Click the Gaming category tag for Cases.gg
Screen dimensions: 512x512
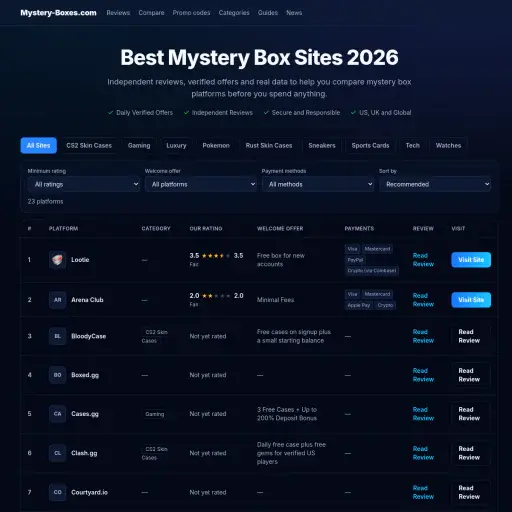[155, 414]
